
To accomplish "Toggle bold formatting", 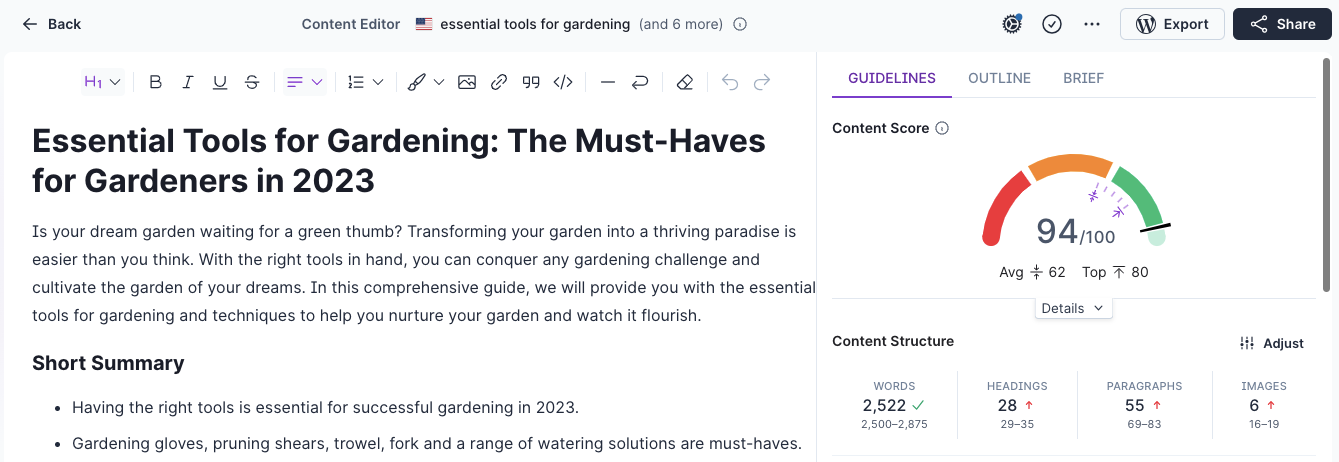I will 155,82.
